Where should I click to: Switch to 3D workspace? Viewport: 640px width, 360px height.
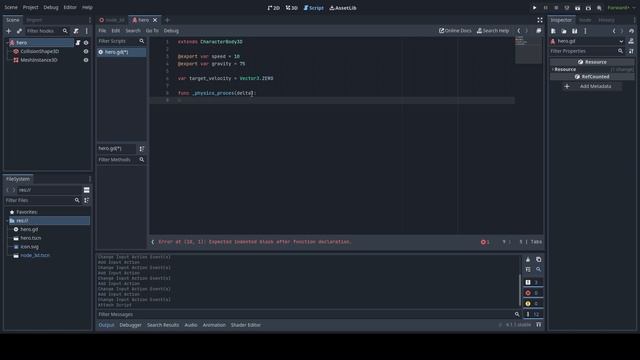291,8
